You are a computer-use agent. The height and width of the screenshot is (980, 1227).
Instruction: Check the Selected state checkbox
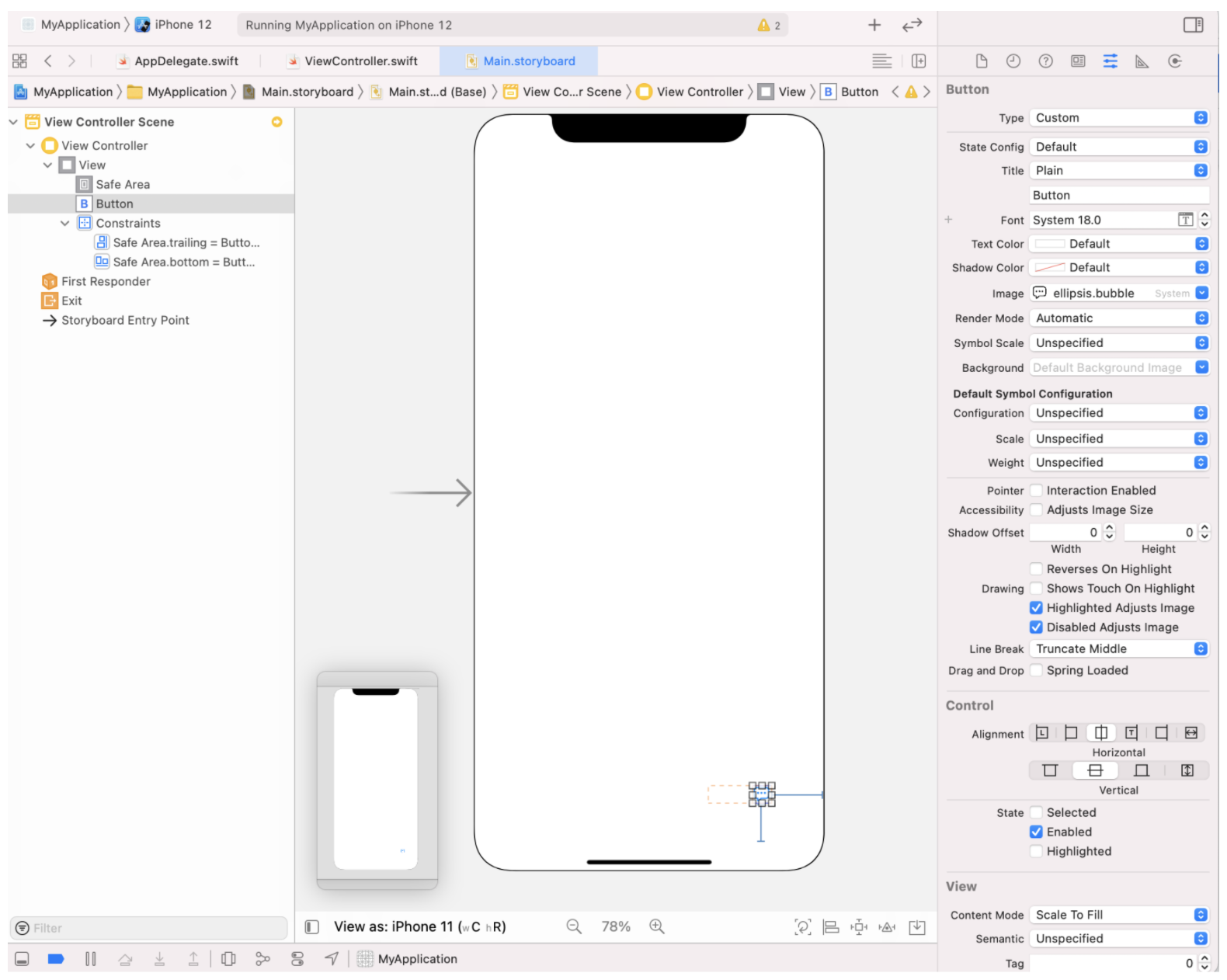pos(1036,813)
